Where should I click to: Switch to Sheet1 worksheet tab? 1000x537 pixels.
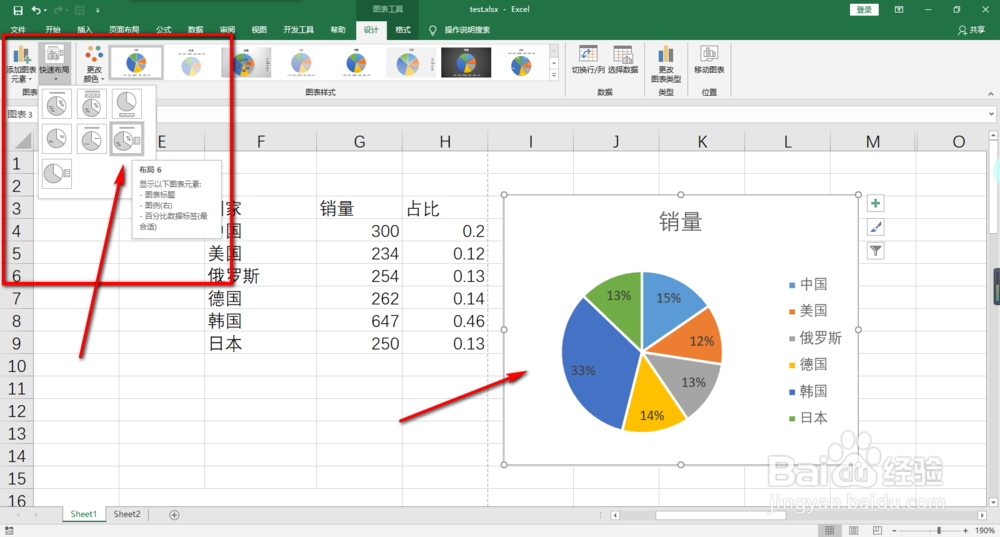[x=84, y=514]
